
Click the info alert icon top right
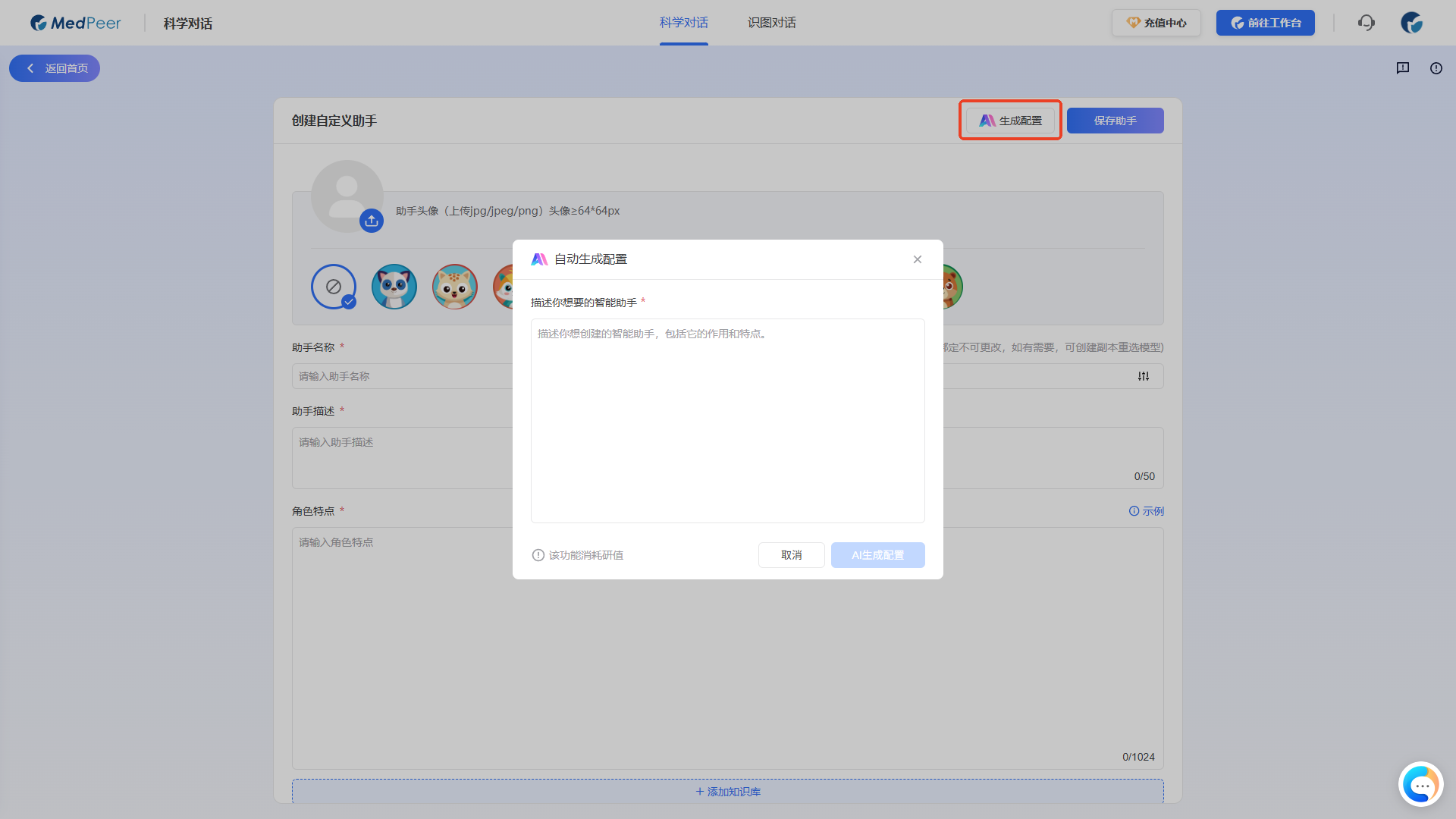(1436, 68)
